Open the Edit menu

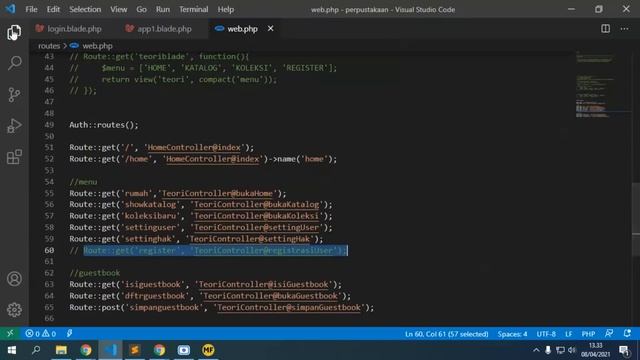[53, 9]
